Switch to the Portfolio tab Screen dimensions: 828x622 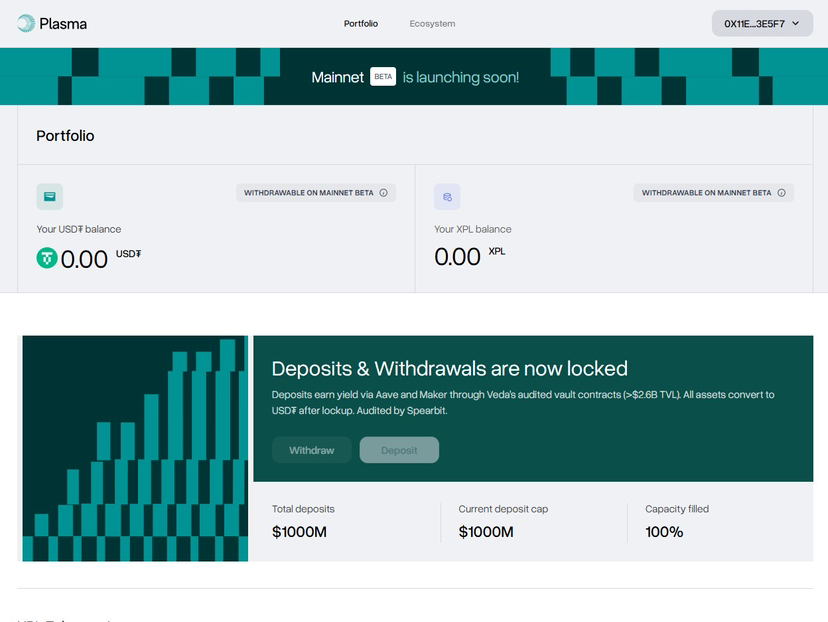click(361, 23)
